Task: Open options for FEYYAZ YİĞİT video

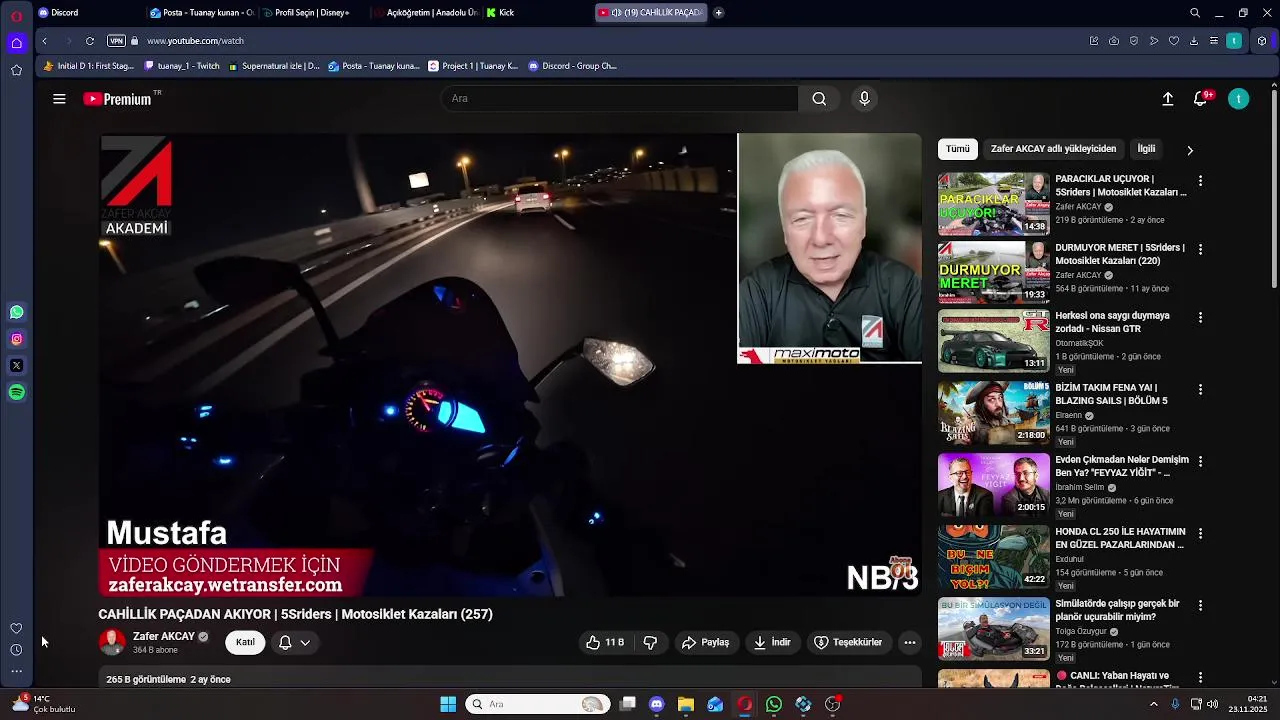Action: [x=1200, y=461]
